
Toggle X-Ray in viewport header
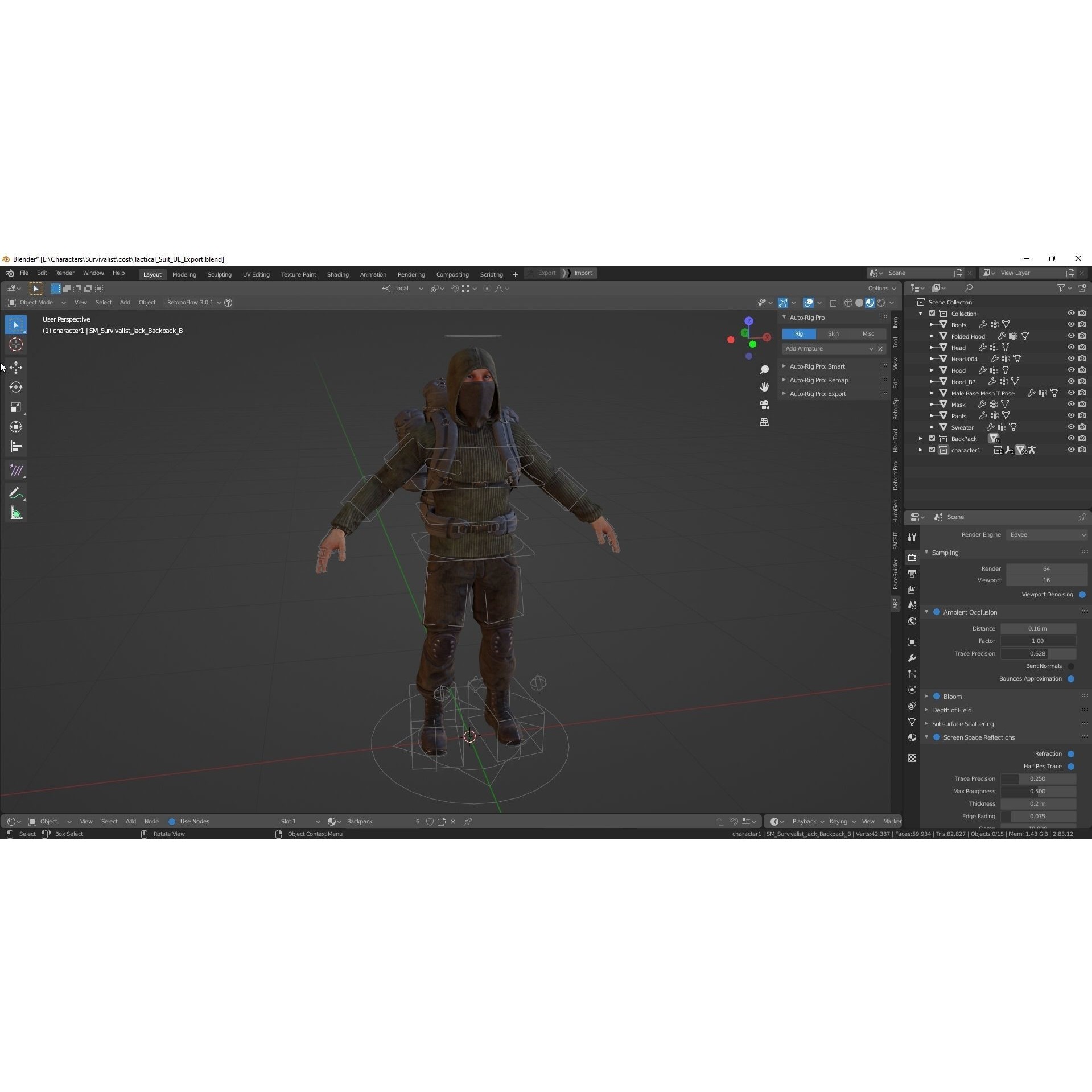click(834, 303)
